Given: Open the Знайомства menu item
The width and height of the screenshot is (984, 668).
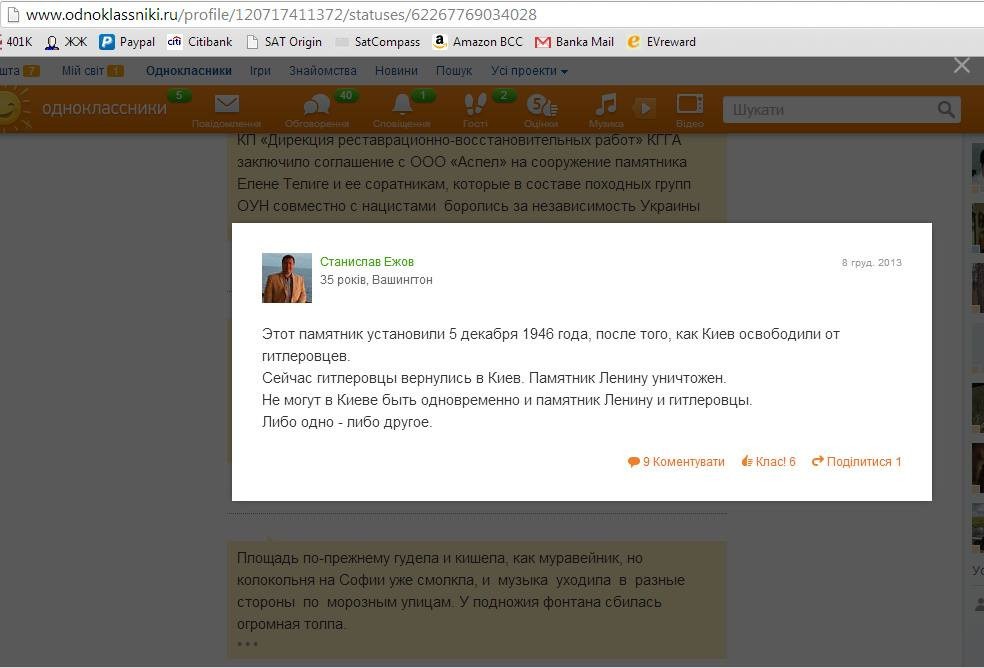Looking at the screenshot, I should pos(322,71).
